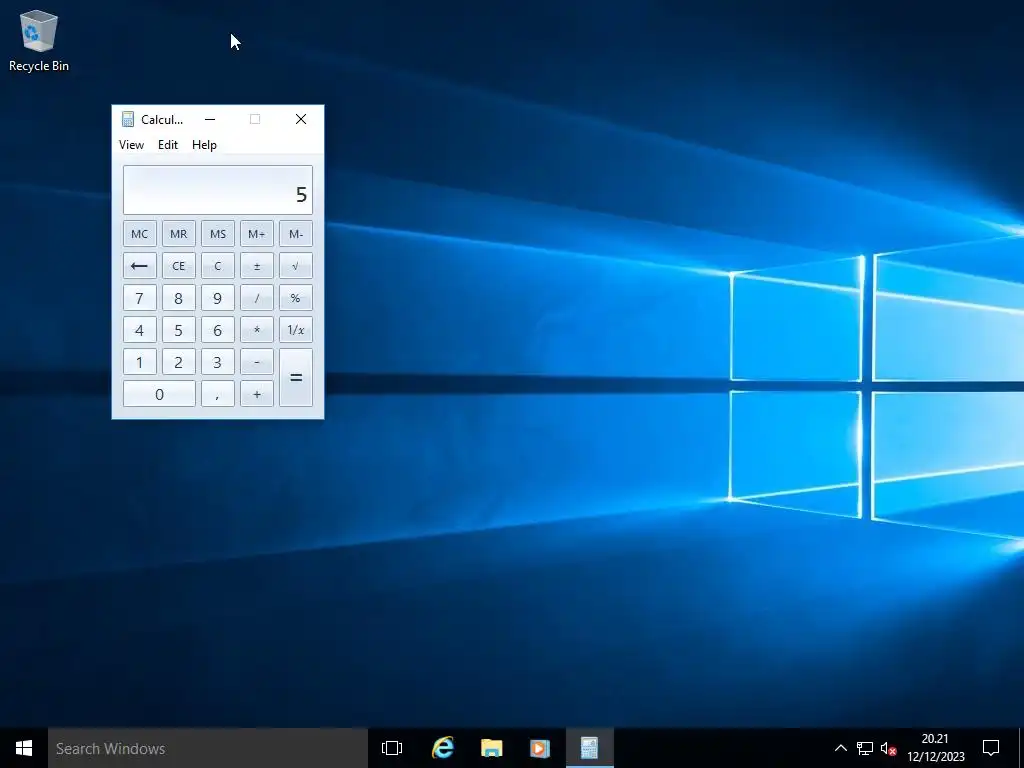Click the digit 4 key
1024x768 pixels.
140,330
